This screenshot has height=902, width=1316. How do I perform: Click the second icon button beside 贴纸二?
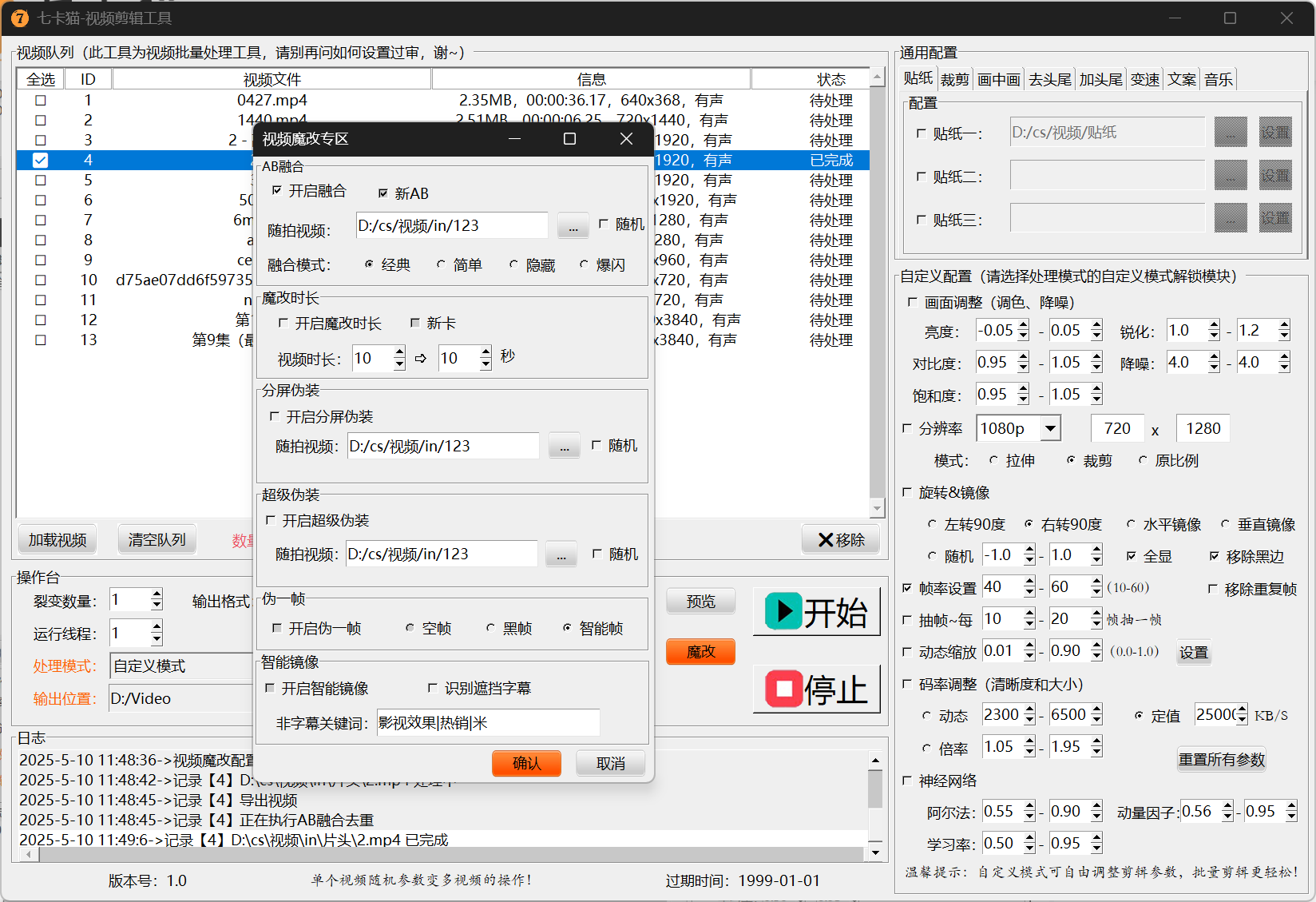click(1275, 176)
